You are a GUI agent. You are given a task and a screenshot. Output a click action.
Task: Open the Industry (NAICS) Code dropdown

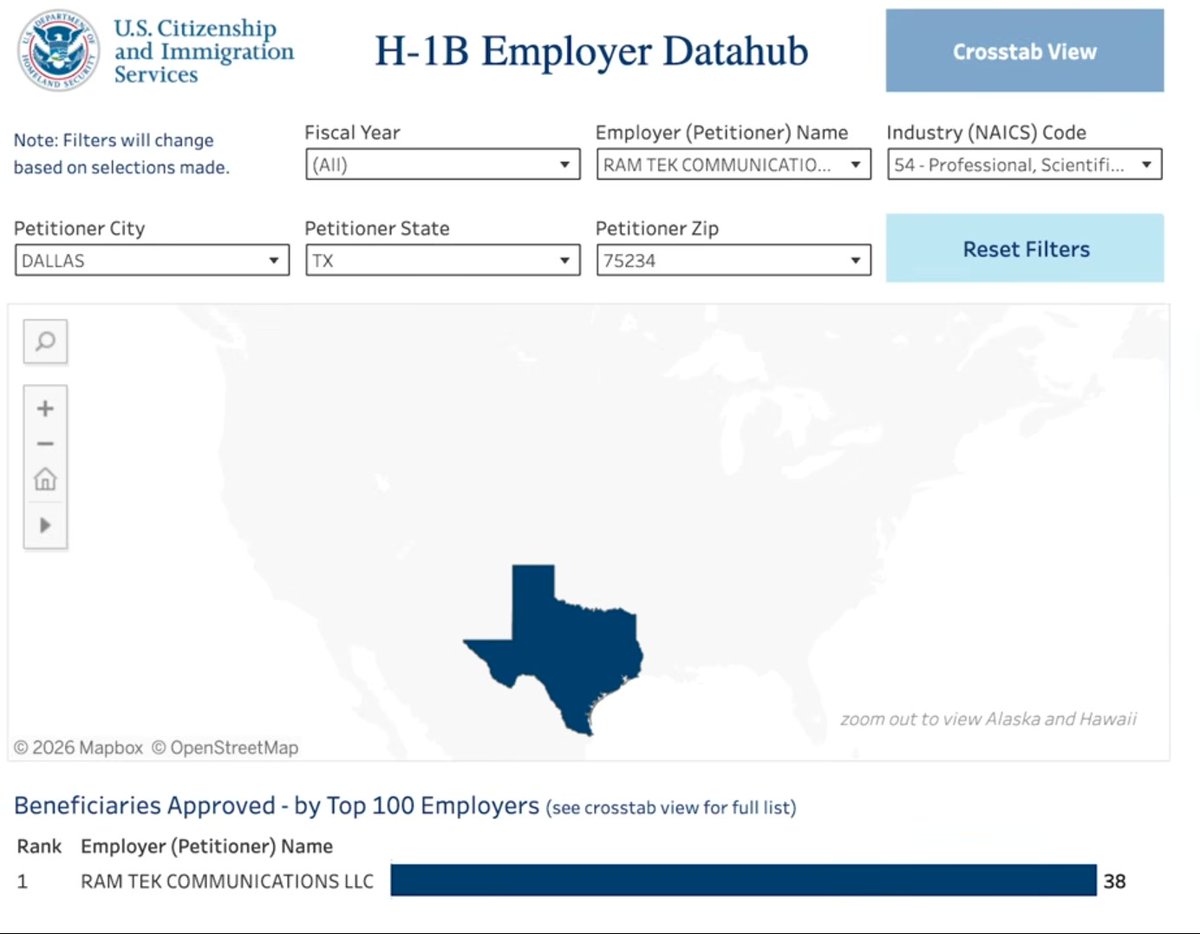(x=1024, y=165)
